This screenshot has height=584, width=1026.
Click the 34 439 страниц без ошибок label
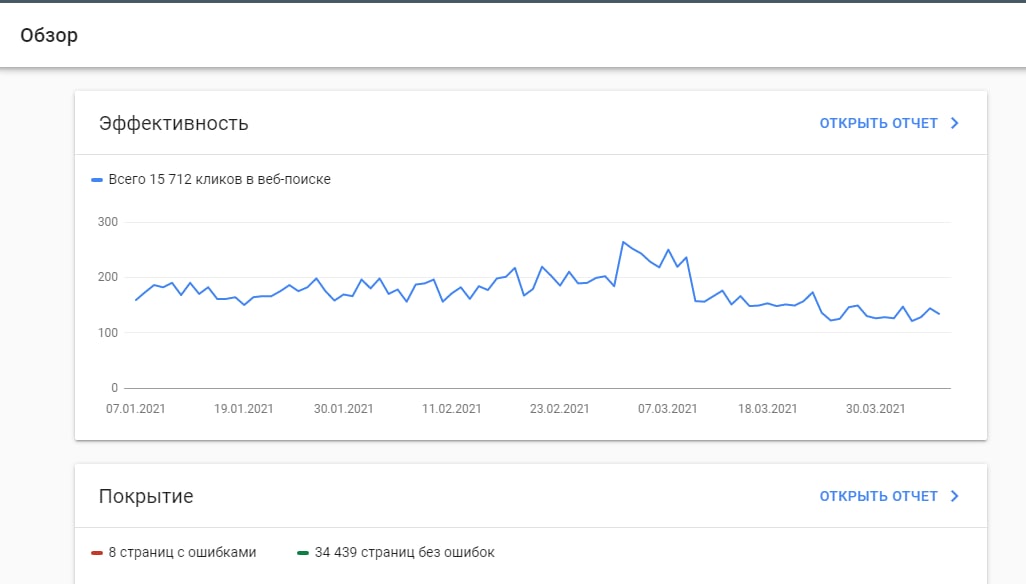click(x=404, y=552)
